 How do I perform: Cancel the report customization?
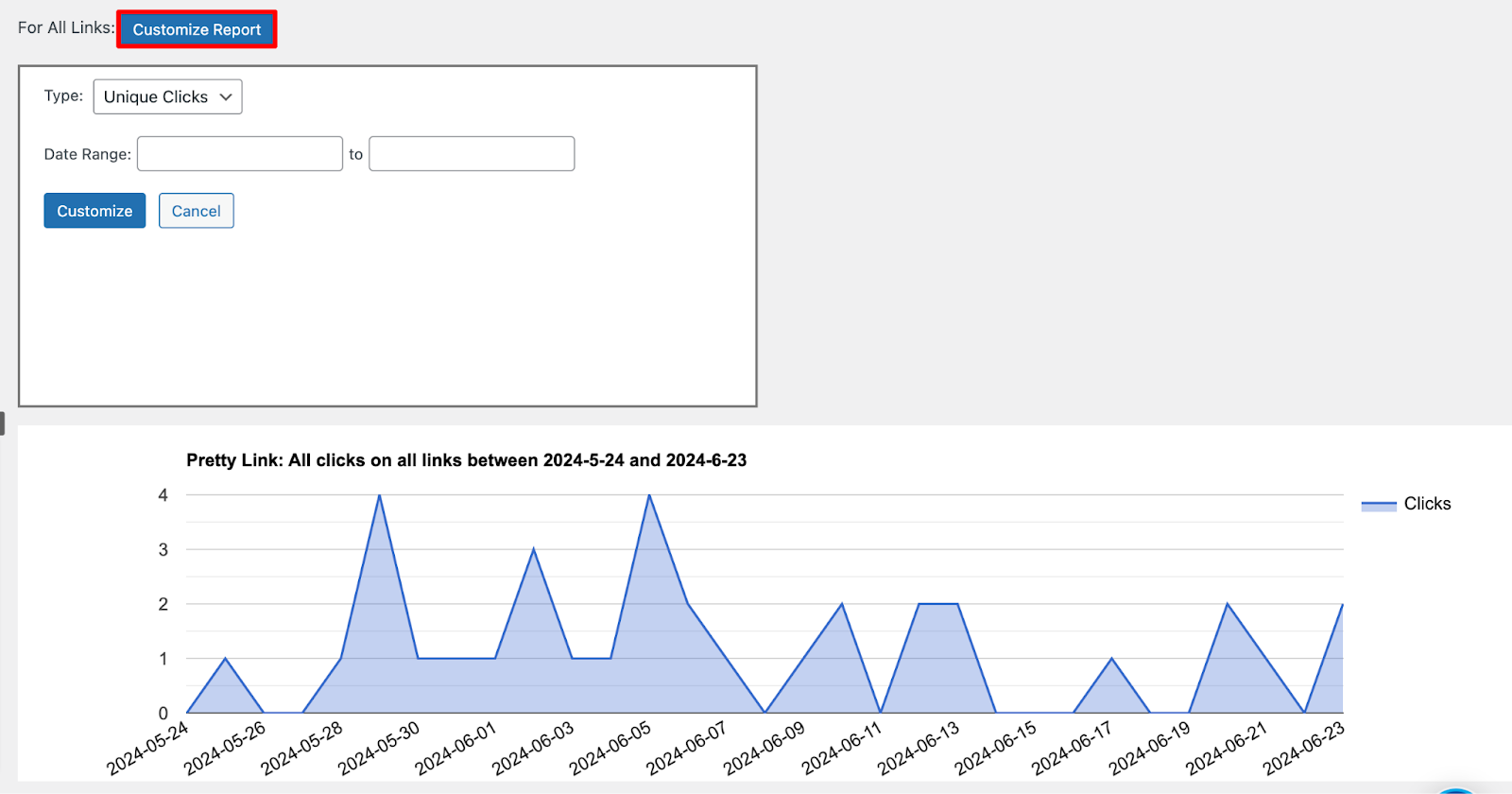197,211
